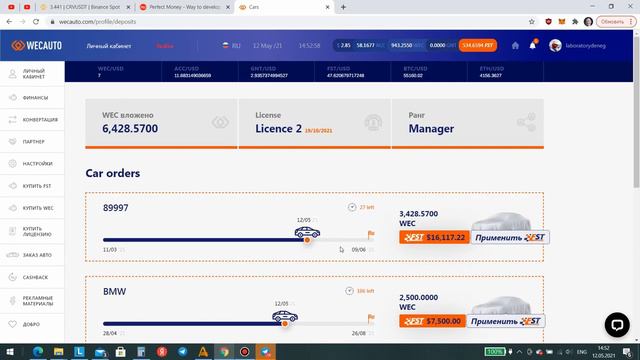Click the Заказ авто car icon
The height and width of the screenshot is (360, 640).
pos(13,255)
